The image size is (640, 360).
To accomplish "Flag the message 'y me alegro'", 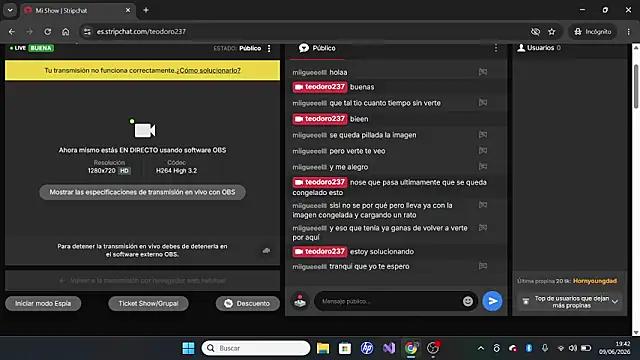I will click(x=483, y=167).
